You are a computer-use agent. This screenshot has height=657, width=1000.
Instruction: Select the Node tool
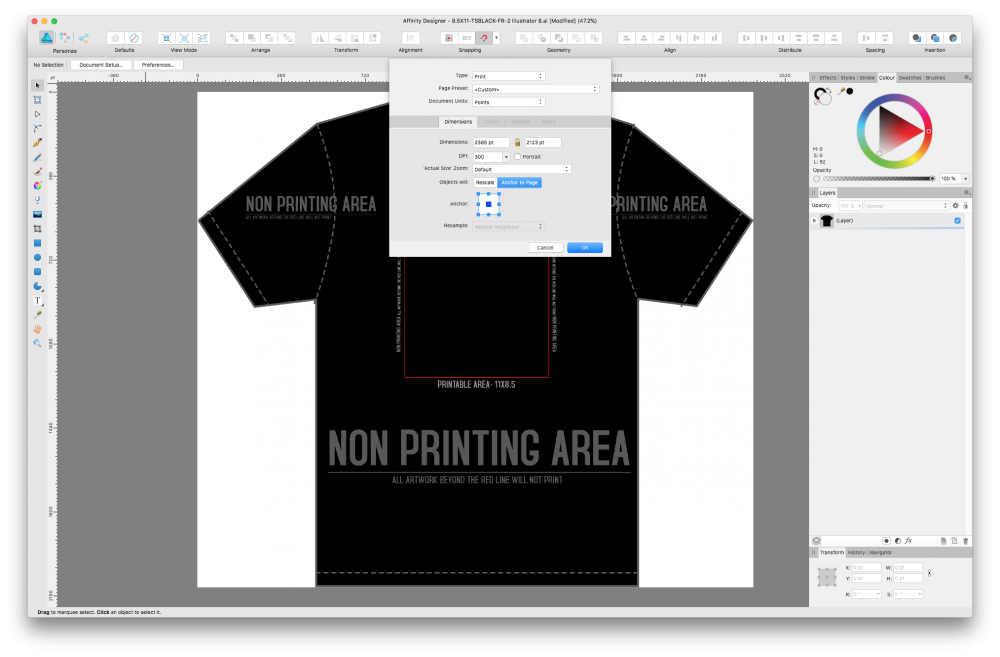pyautogui.click(x=38, y=114)
